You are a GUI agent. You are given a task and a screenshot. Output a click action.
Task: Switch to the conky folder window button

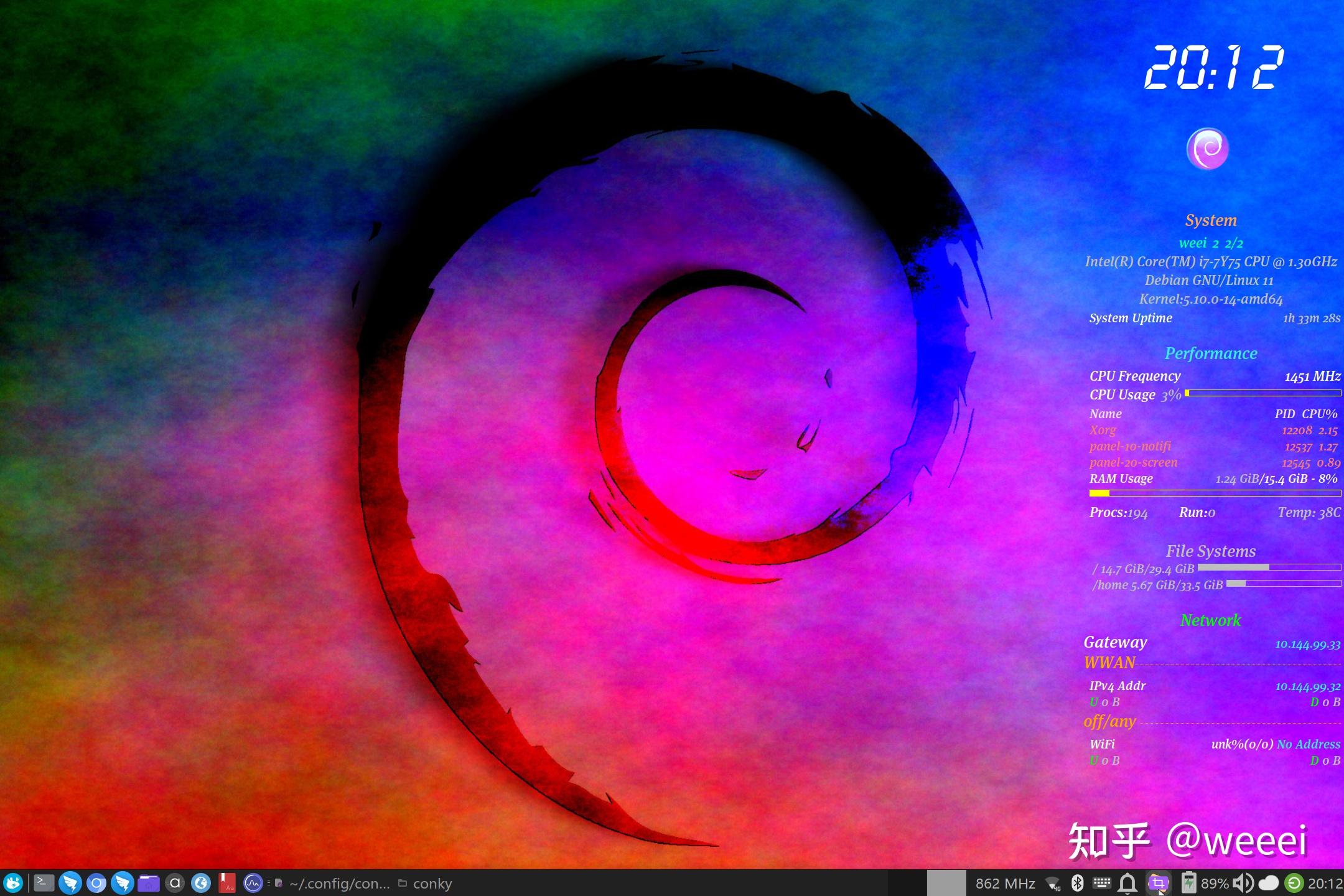coord(425,884)
